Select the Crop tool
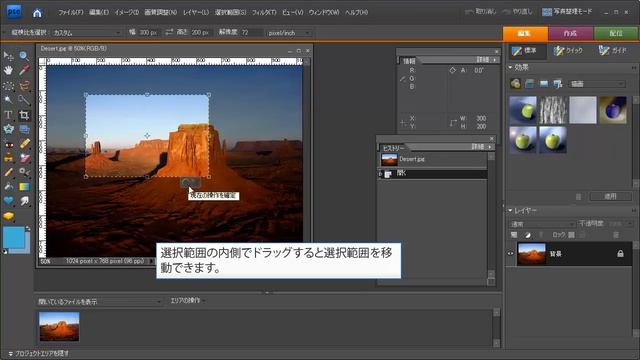 coord(24,115)
